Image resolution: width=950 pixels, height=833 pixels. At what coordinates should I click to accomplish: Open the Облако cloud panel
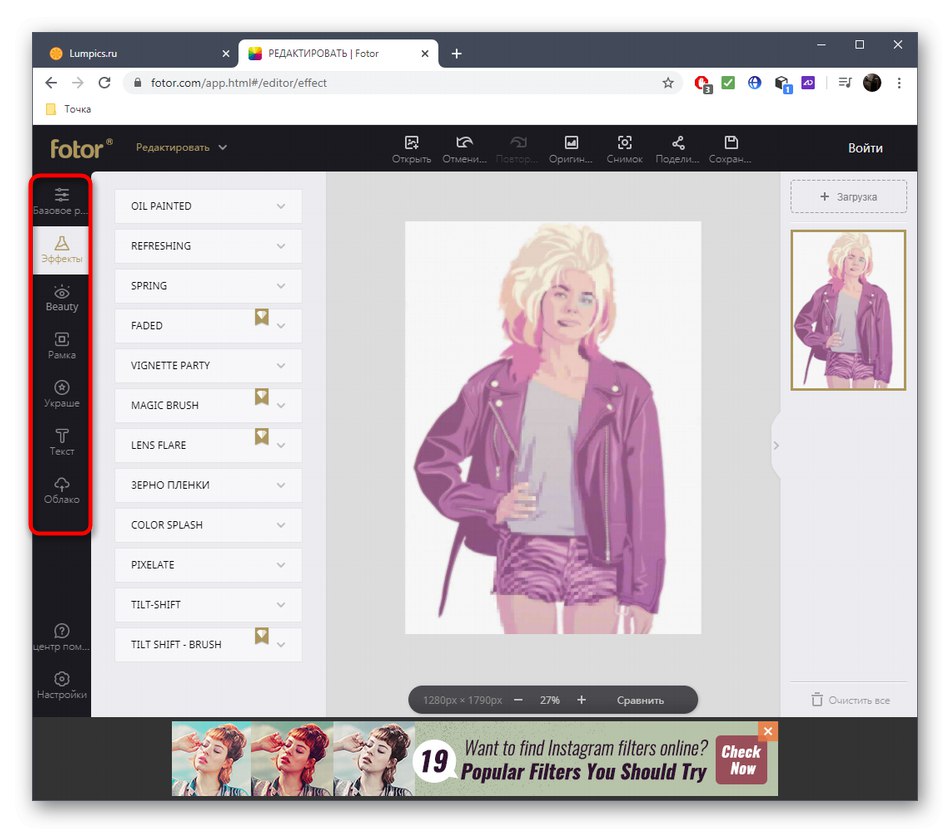click(61, 489)
